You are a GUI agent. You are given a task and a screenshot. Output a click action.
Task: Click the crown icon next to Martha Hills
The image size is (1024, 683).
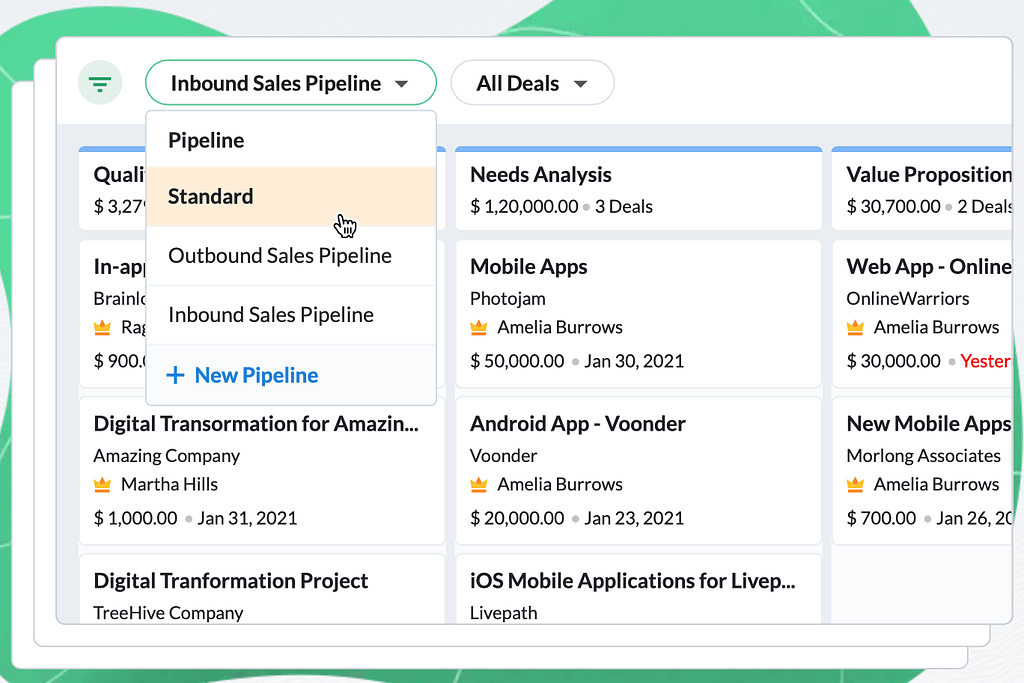tap(103, 484)
